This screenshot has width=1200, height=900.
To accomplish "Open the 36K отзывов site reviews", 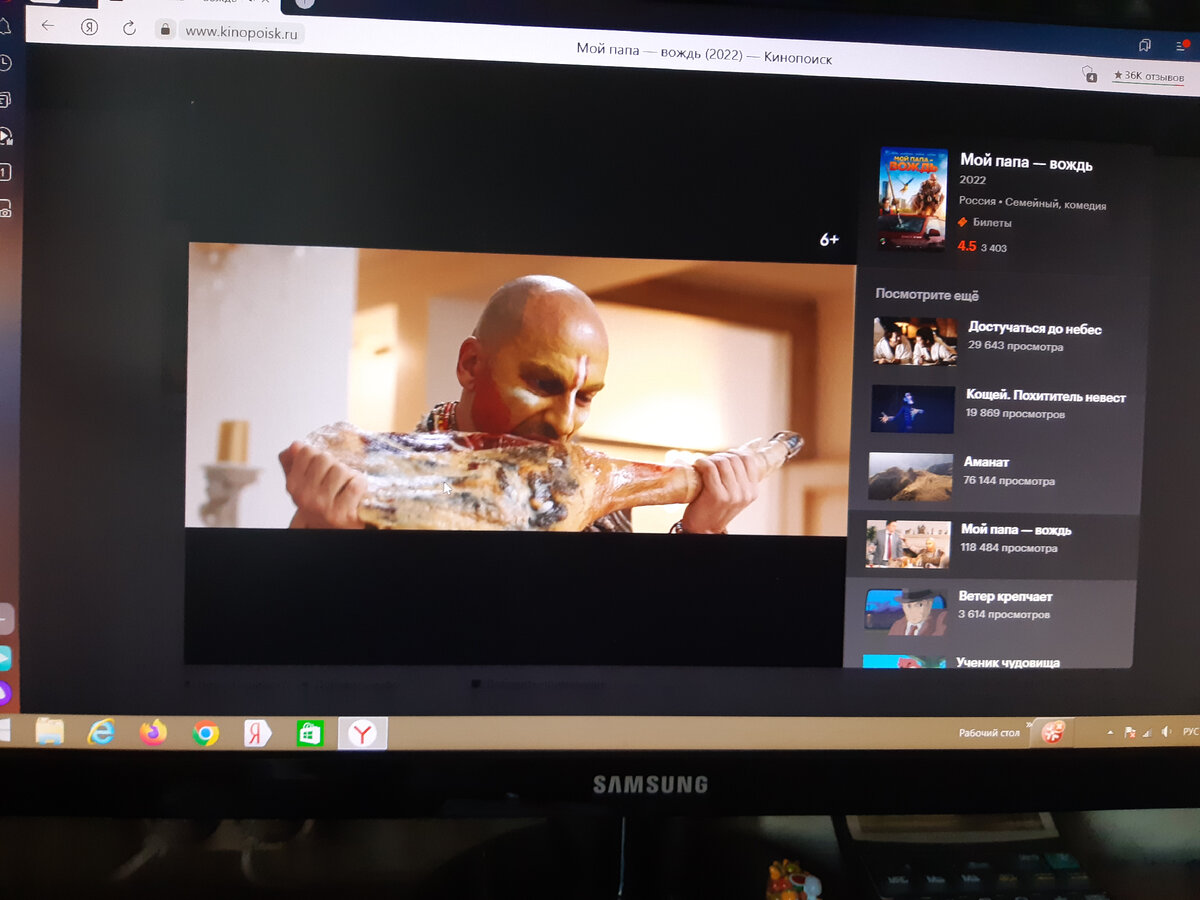I will click(x=1147, y=75).
